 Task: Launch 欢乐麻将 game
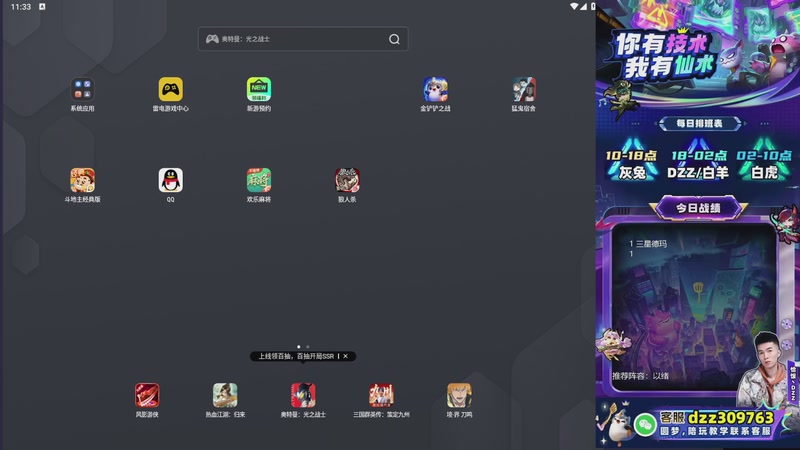pos(259,180)
